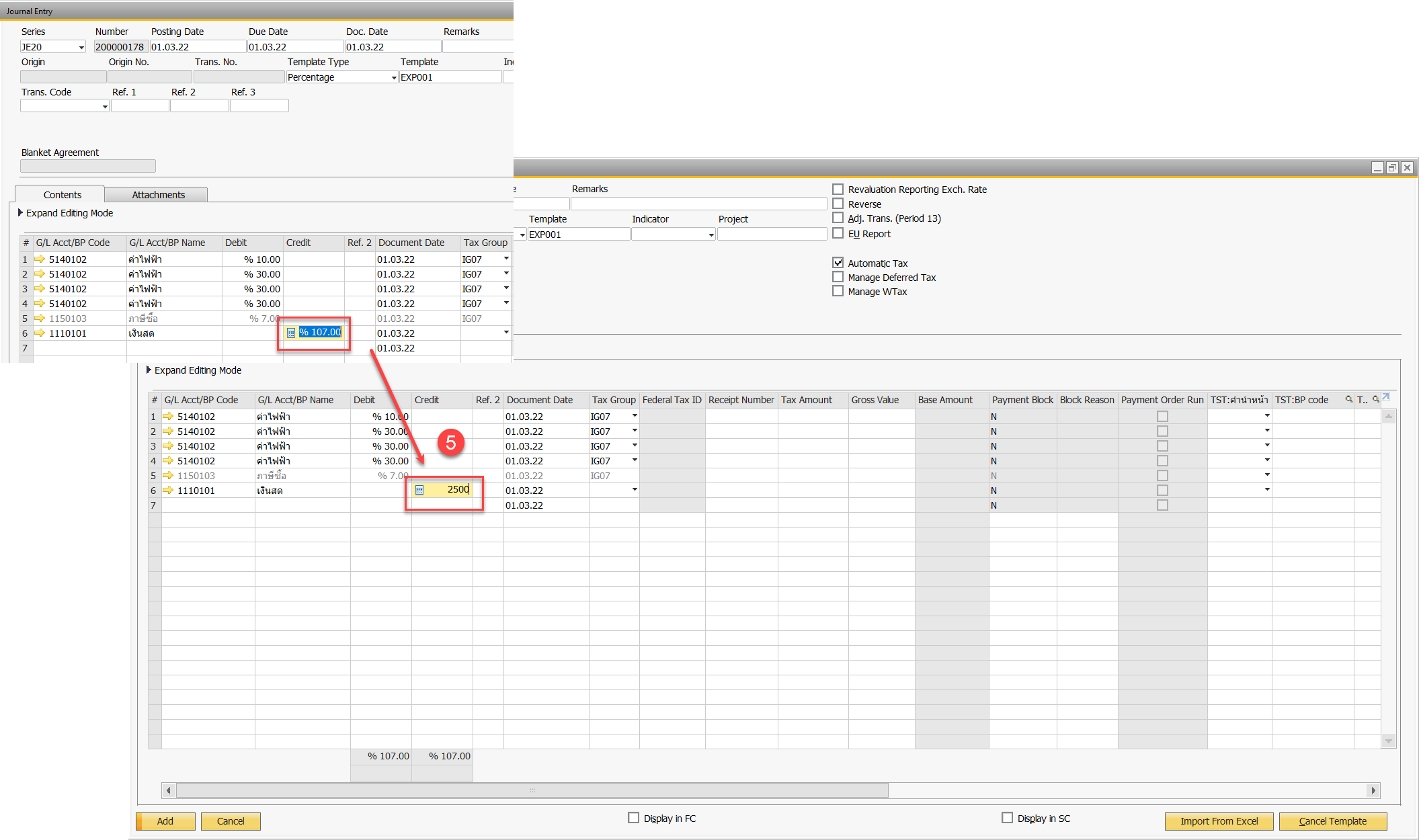Click the expand-table arrow icon at grid corner

(x=1385, y=398)
